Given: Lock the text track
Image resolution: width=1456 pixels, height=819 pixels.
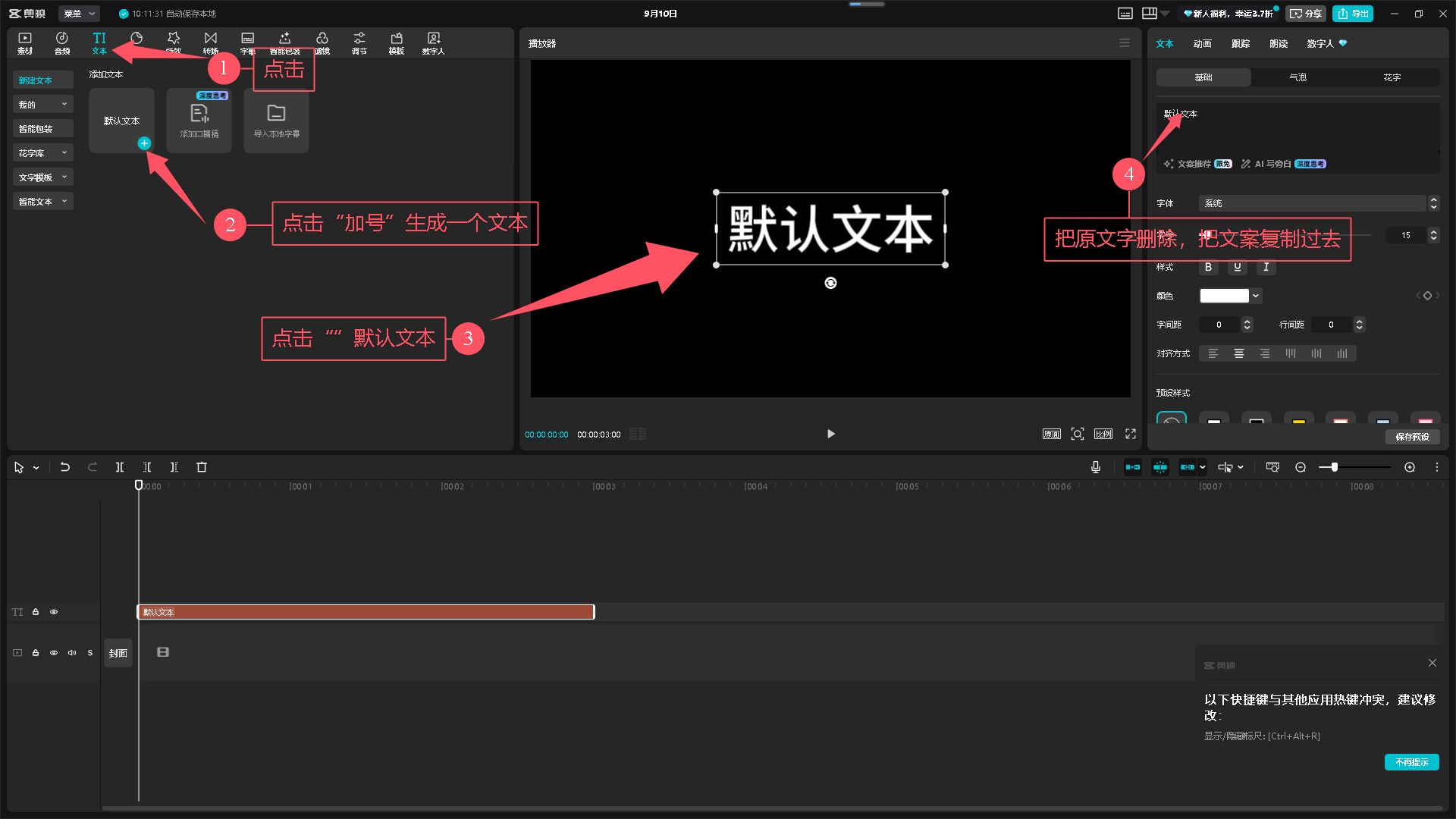Looking at the screenshot, I should tap(36, 612).
